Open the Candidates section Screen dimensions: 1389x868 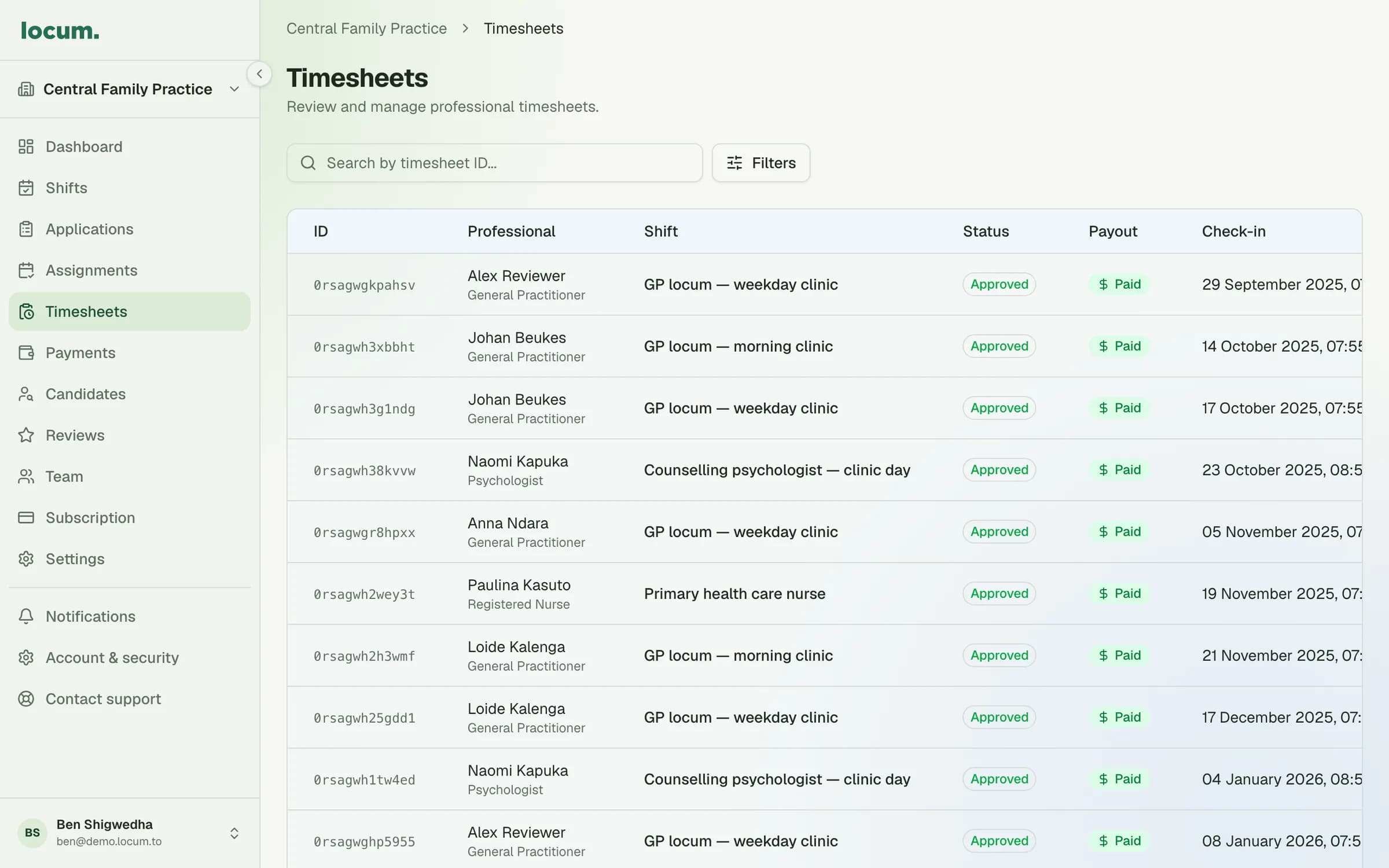pos(129,394)
